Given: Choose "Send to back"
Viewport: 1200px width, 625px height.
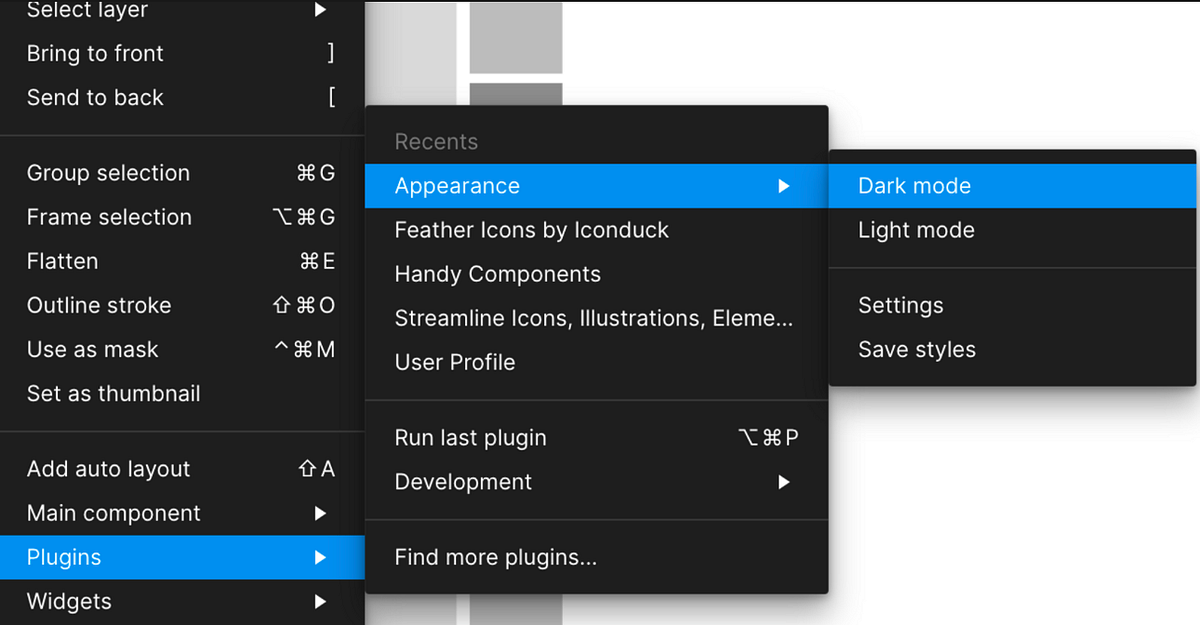Looking at the screenshot, I should click(x=94, y=97).
